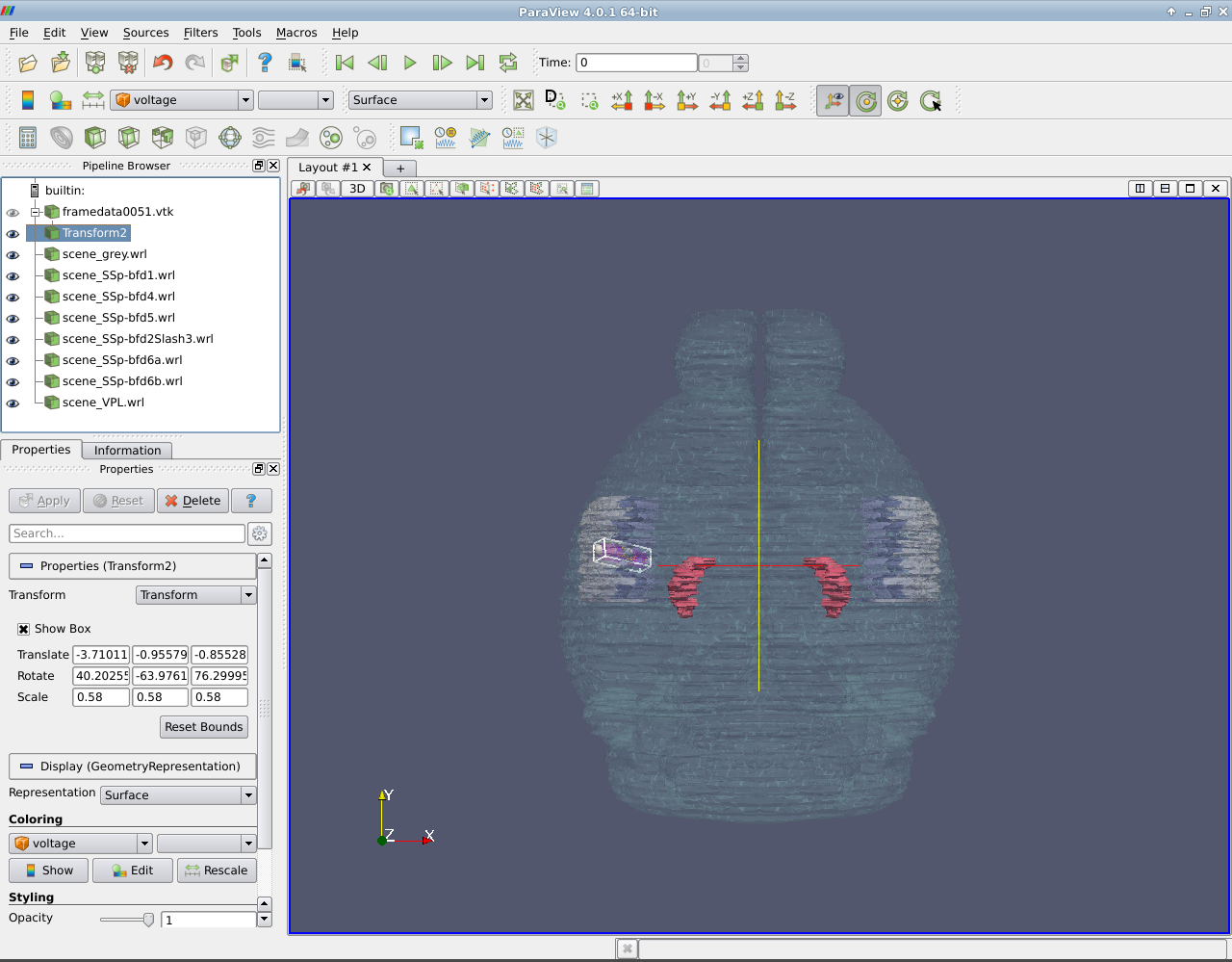
Task: Toggle visibility of scene_VPL.wrl
Action: [13, 403]
